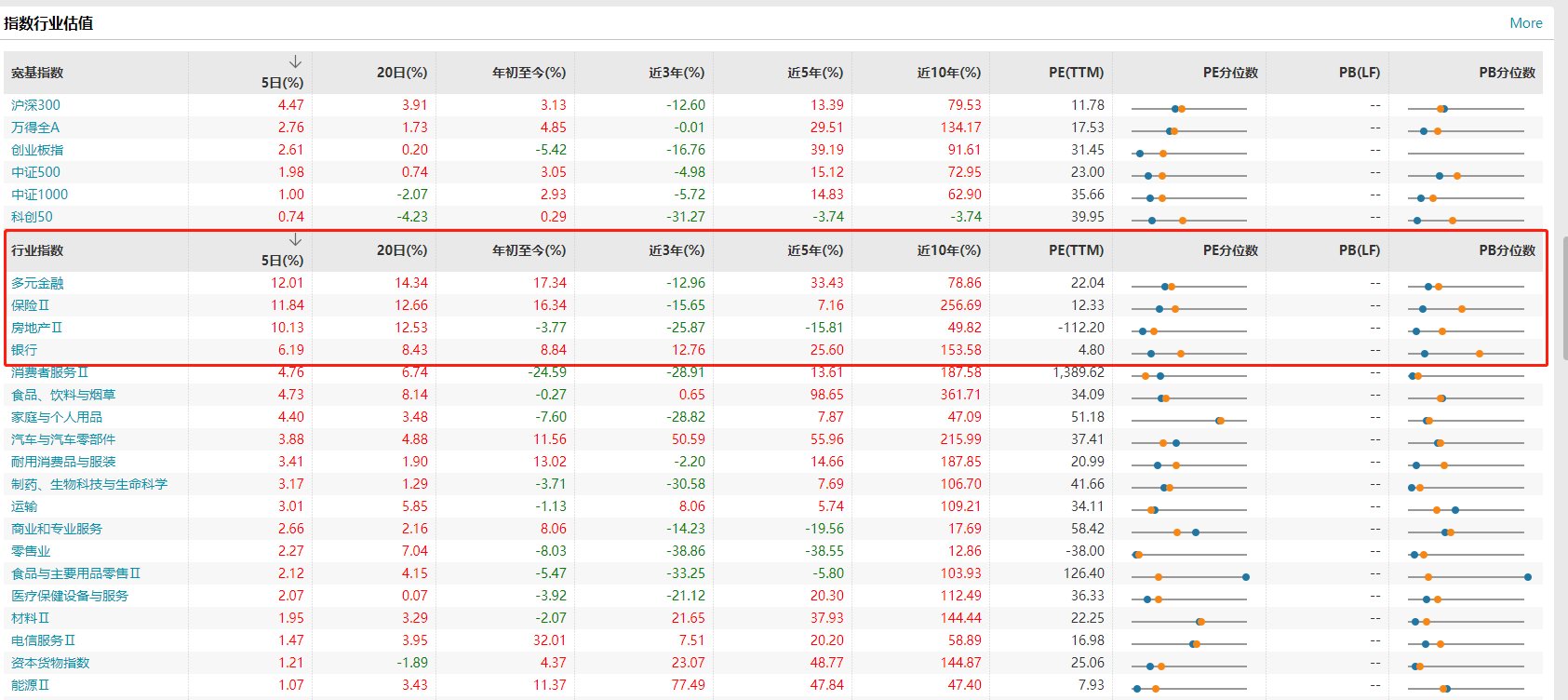Click 近5年(%) header in 行业指数 table
Image resolution: width=1568 pixels, height=700 pixels.
[815, 250]
